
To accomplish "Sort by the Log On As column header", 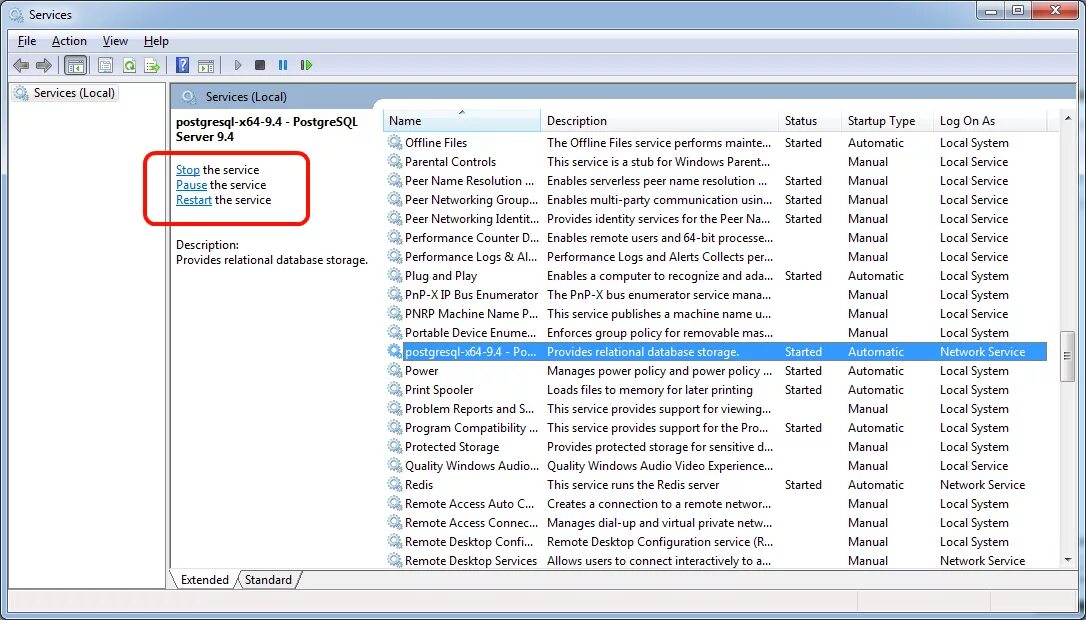I will [x=990, y=121].
